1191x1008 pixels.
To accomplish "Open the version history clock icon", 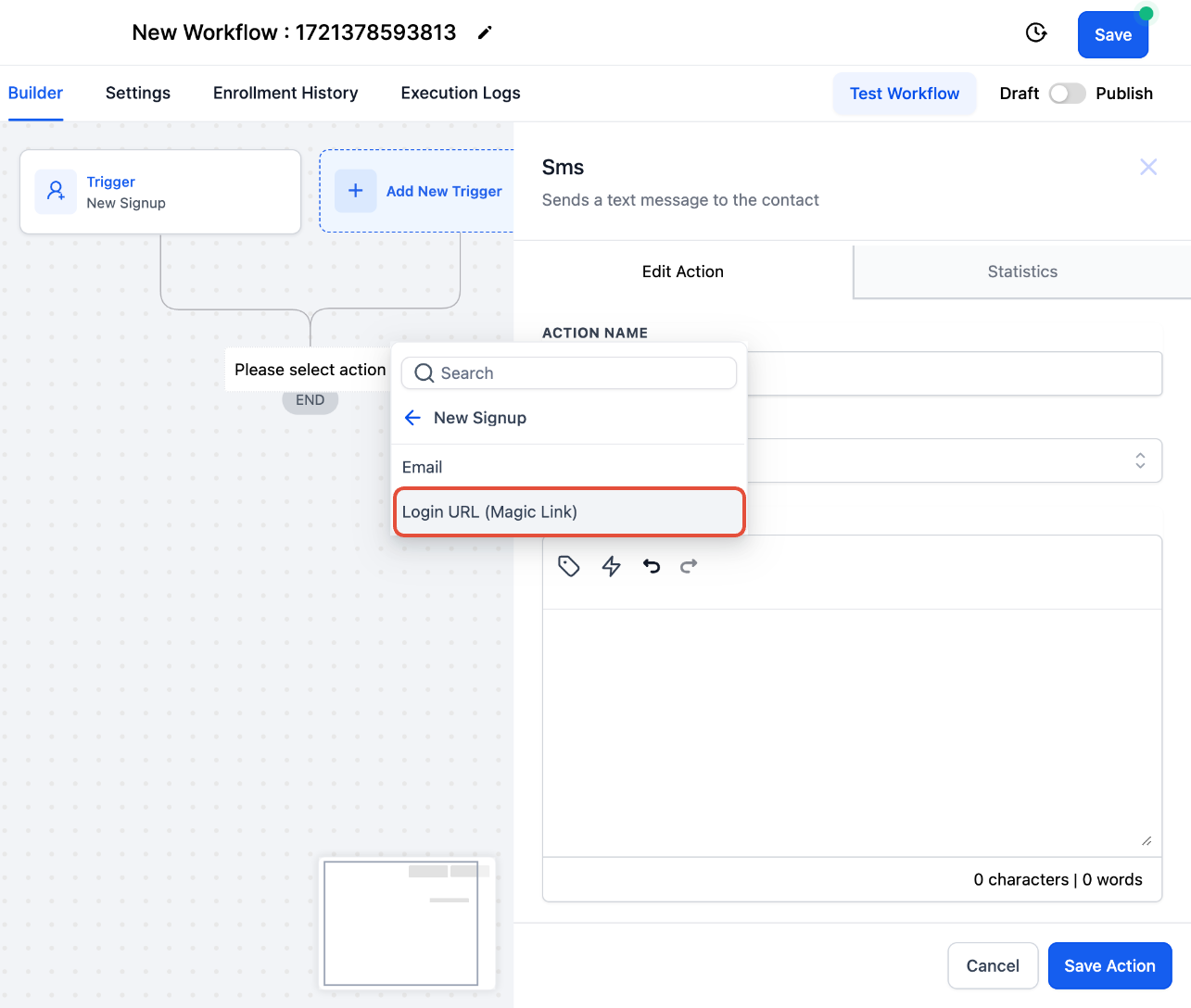I will pyautogui.click(x=1036, y=33).
